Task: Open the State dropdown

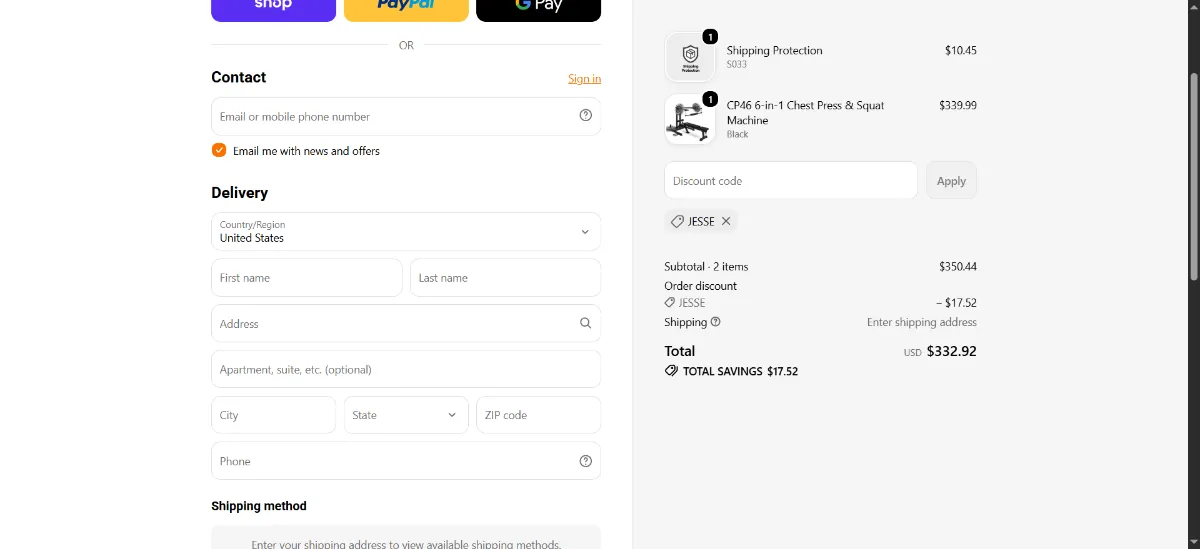Action: tap(406, 415)
